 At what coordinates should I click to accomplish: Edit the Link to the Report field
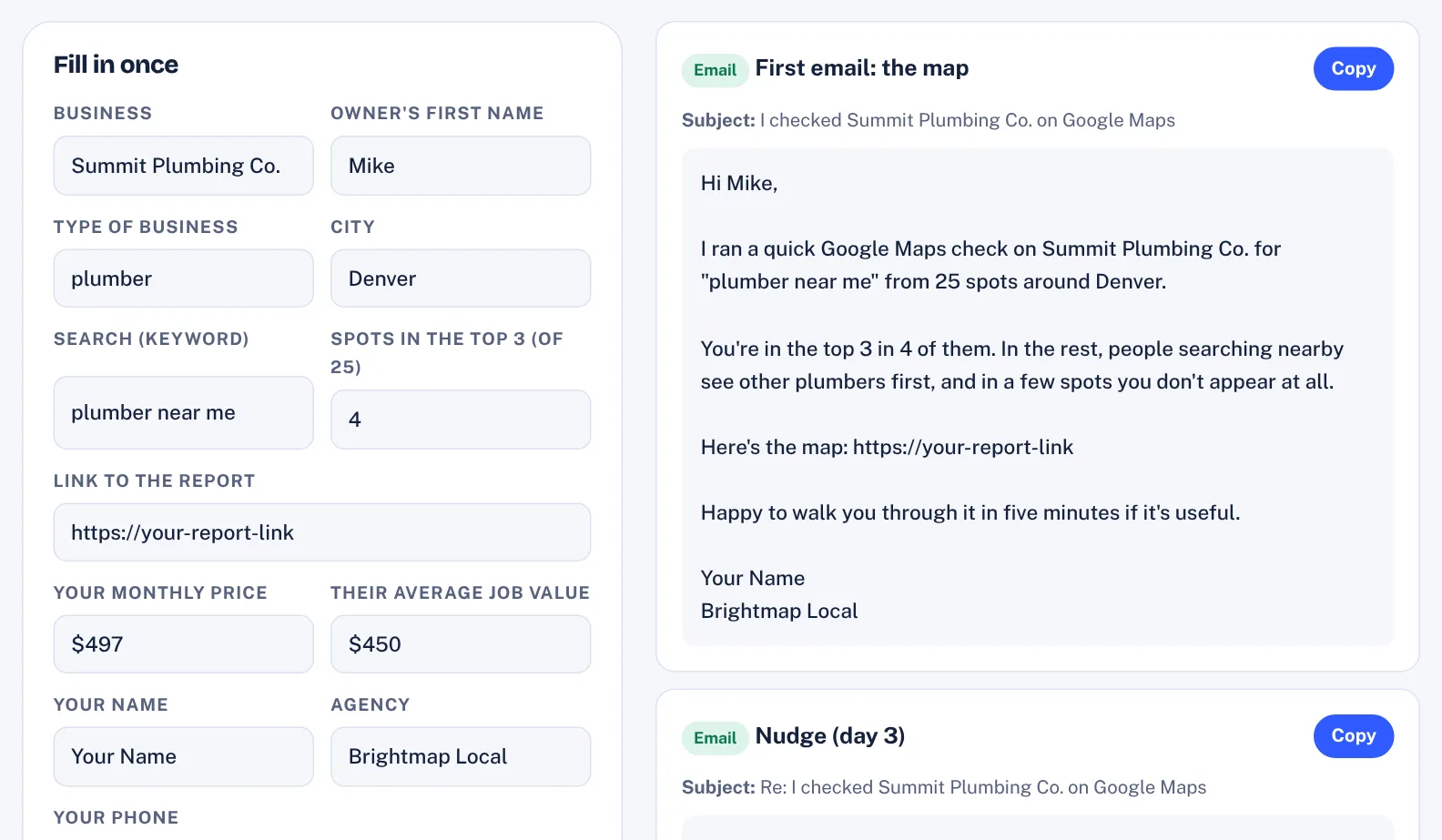coord(322,532)
